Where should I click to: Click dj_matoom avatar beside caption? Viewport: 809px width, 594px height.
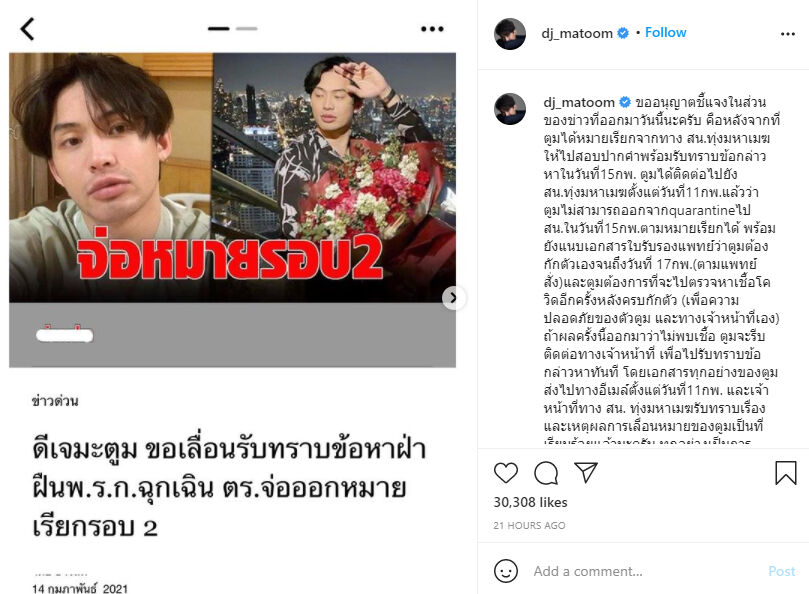click(510, 109)
